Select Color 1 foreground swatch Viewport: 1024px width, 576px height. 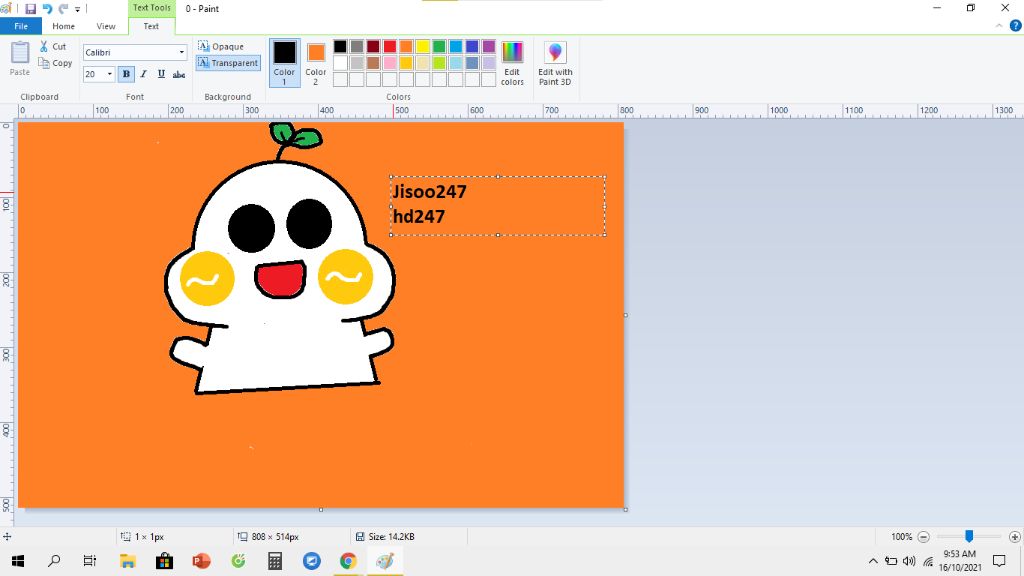tap(284, 63)
